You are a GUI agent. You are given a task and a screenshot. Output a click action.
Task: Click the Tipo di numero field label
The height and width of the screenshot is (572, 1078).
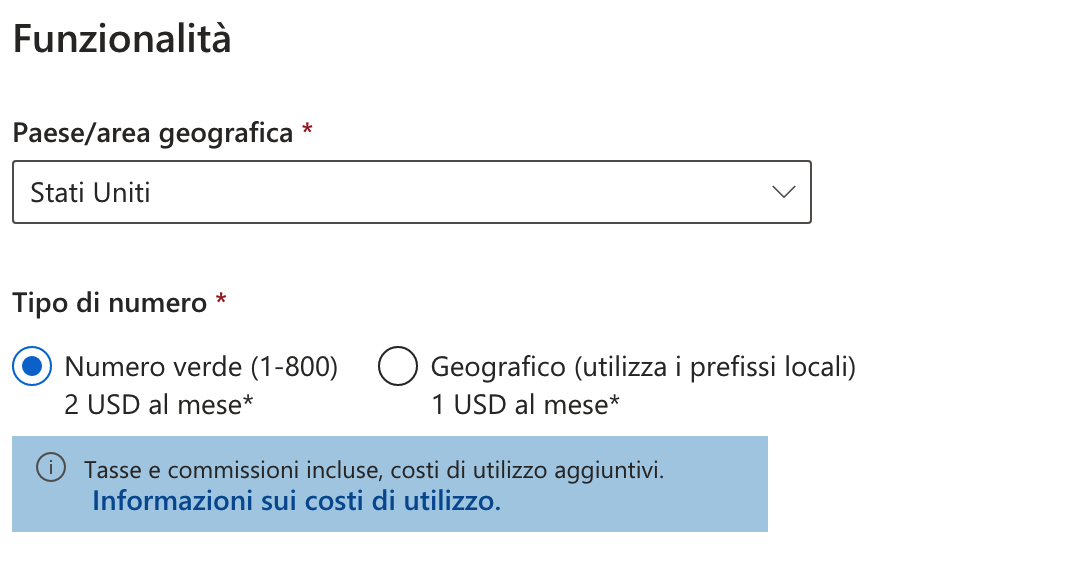pos(109,302)
